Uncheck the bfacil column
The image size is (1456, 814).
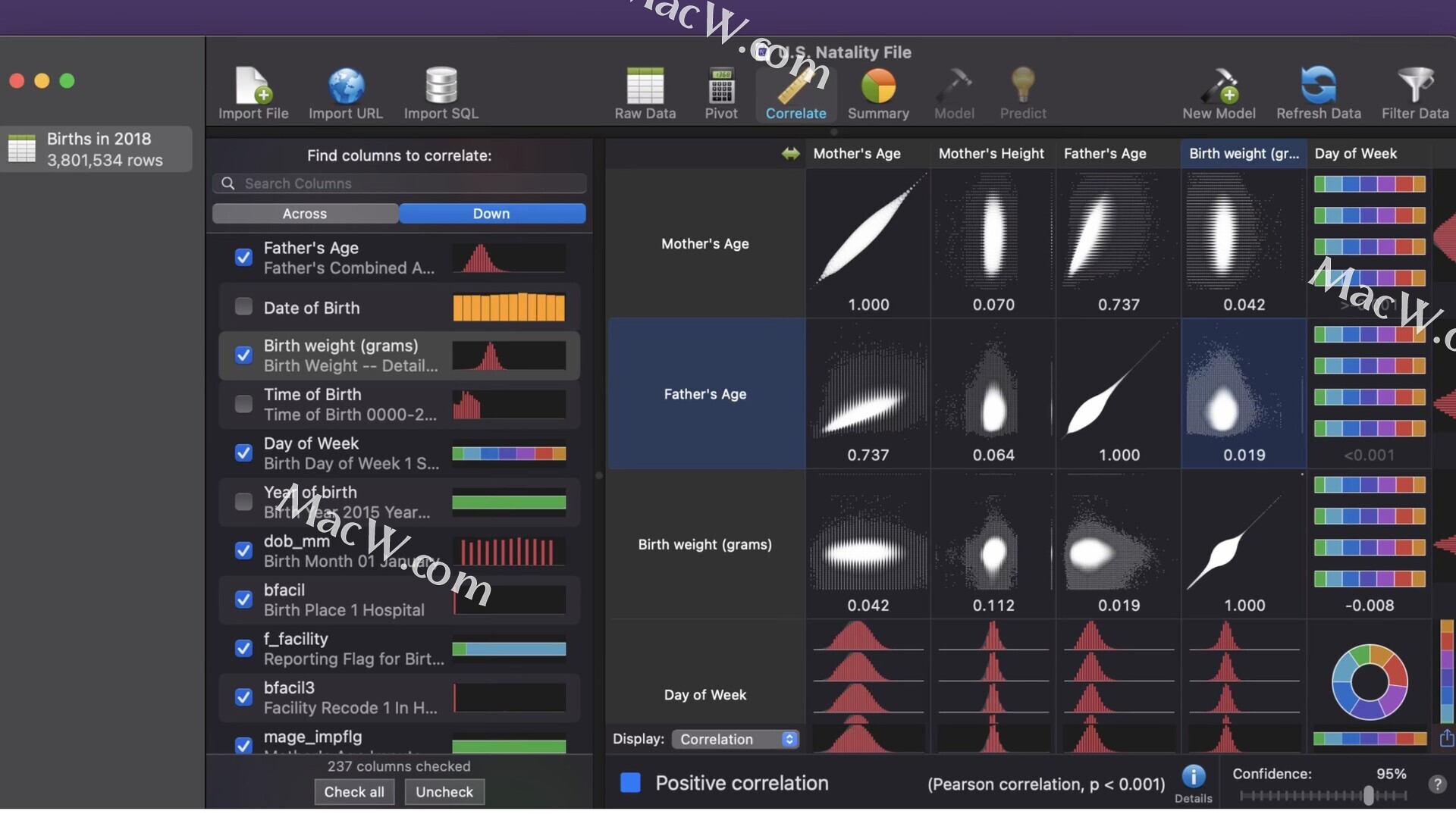click(243, 600)
